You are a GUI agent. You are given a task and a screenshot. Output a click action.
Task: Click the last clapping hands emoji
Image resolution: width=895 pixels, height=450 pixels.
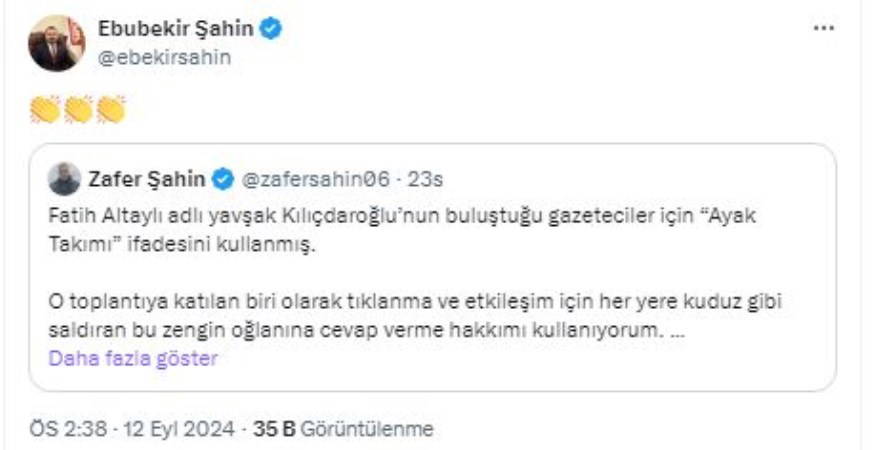110,110
